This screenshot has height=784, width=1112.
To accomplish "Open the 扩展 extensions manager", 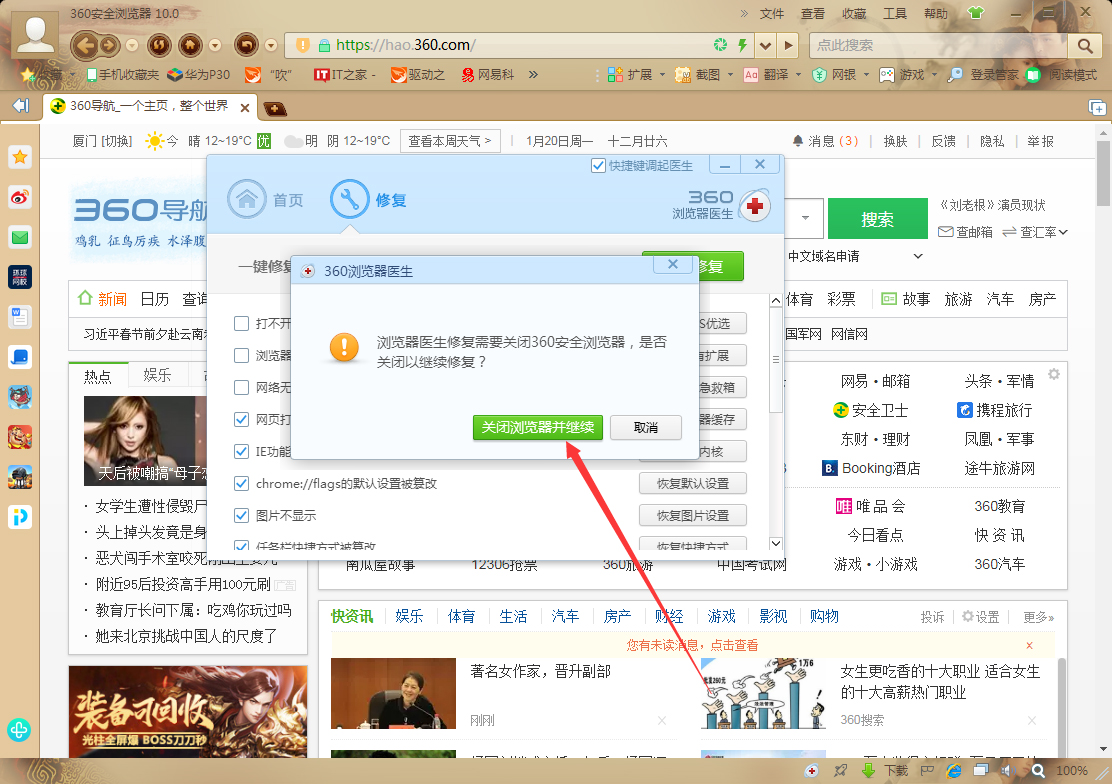I will [637, 75].
